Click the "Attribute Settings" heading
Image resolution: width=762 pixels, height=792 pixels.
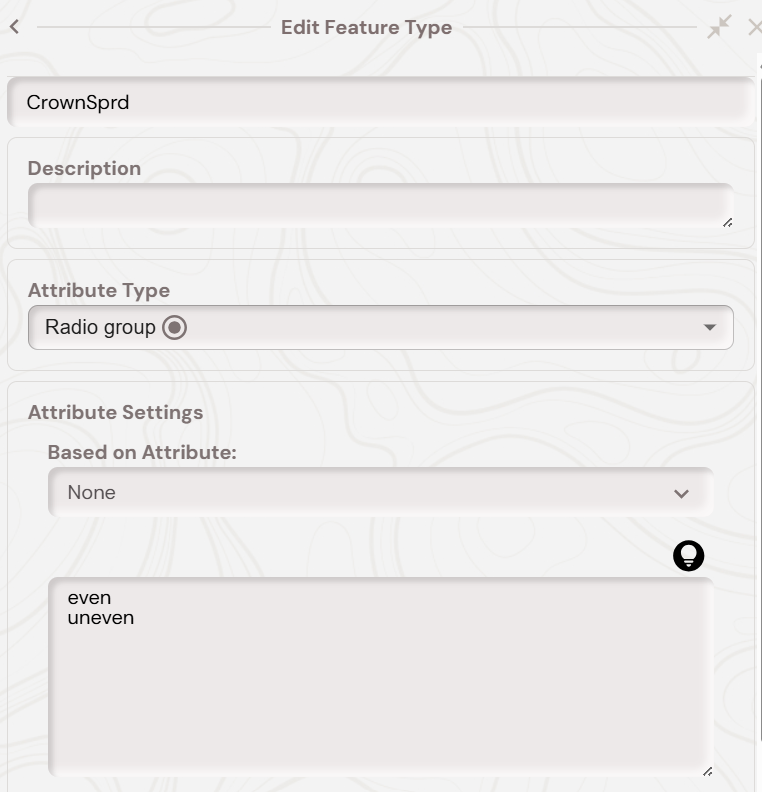click(115, 412)
